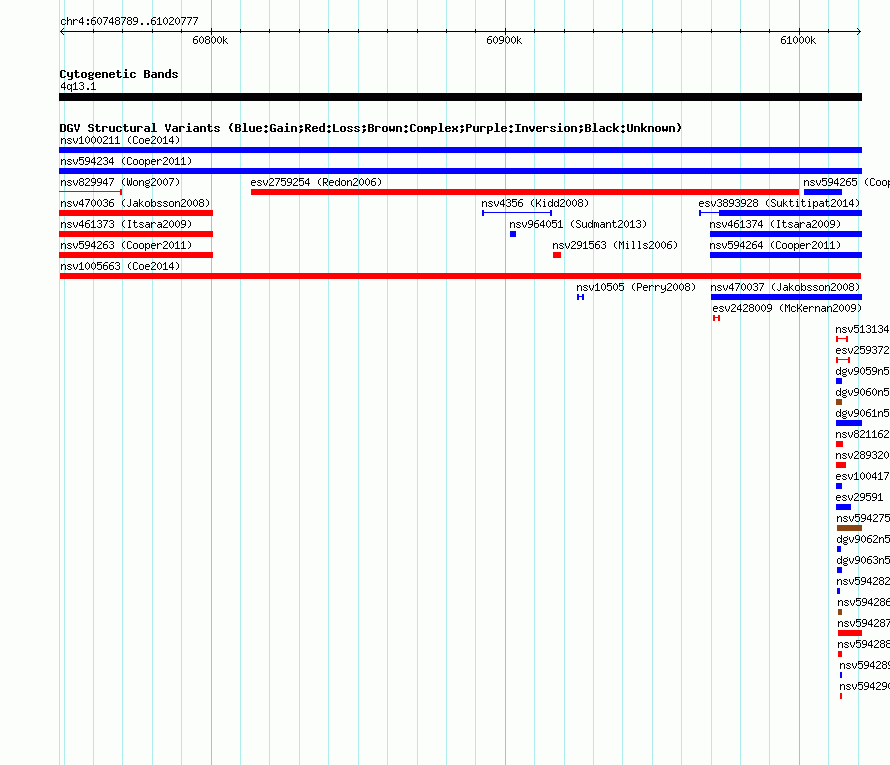Select the 4q13.1 band label
This screenshot has width=890, height=765.
pos(78,86)
